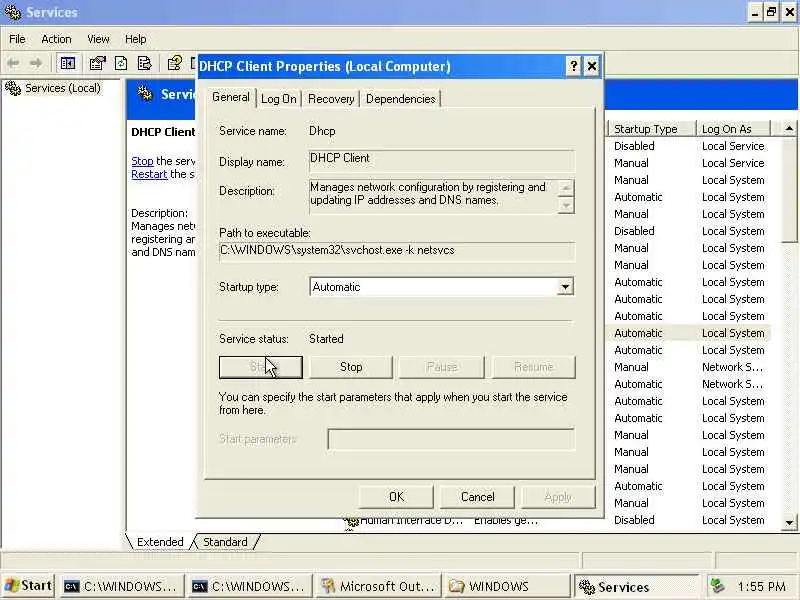The width and height of the screenshot is (800, 600).
Task: Click the services list vertical scrollbar thumb
Action: click(789, 189)
